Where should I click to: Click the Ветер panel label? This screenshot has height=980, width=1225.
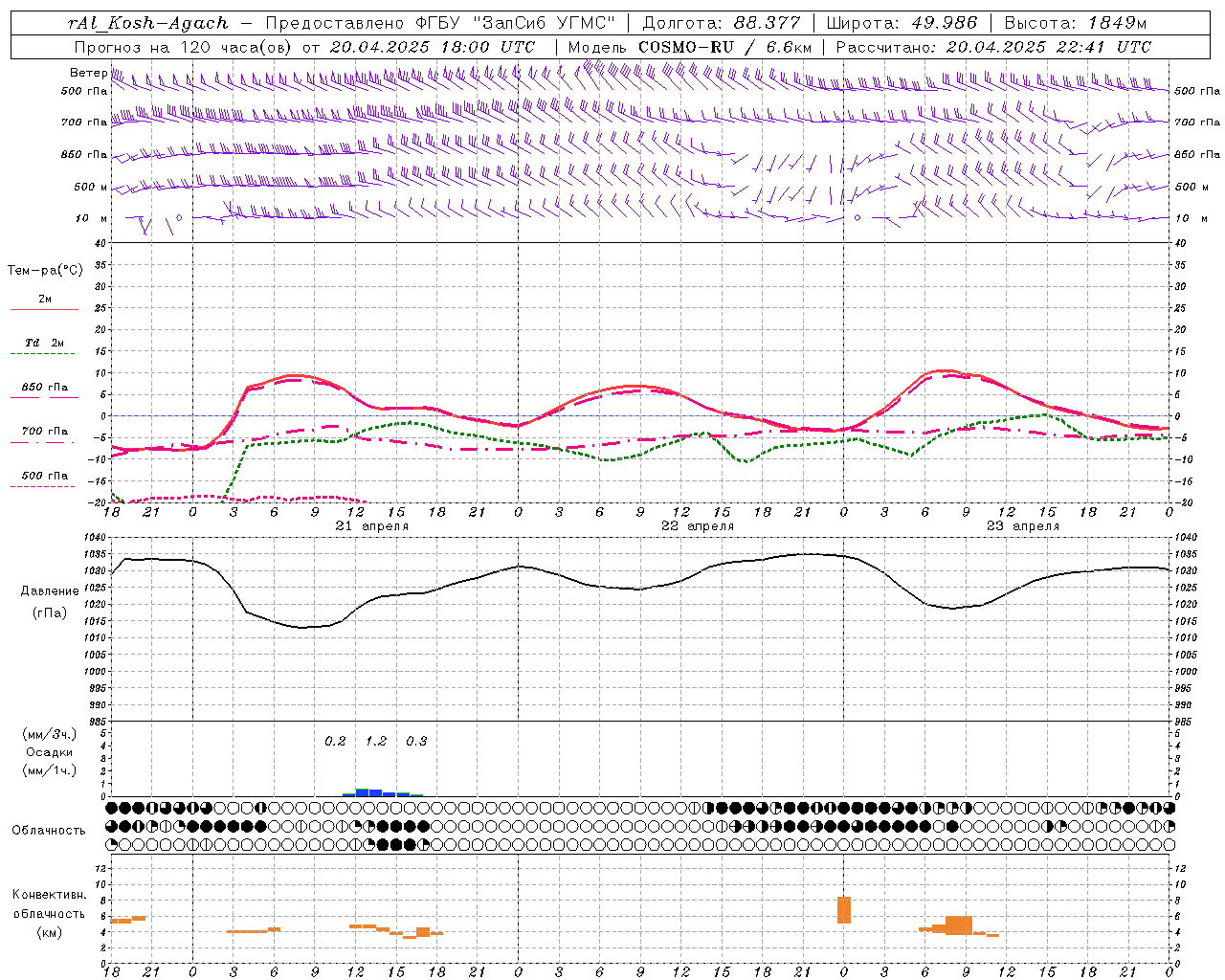tap(88, 73)
